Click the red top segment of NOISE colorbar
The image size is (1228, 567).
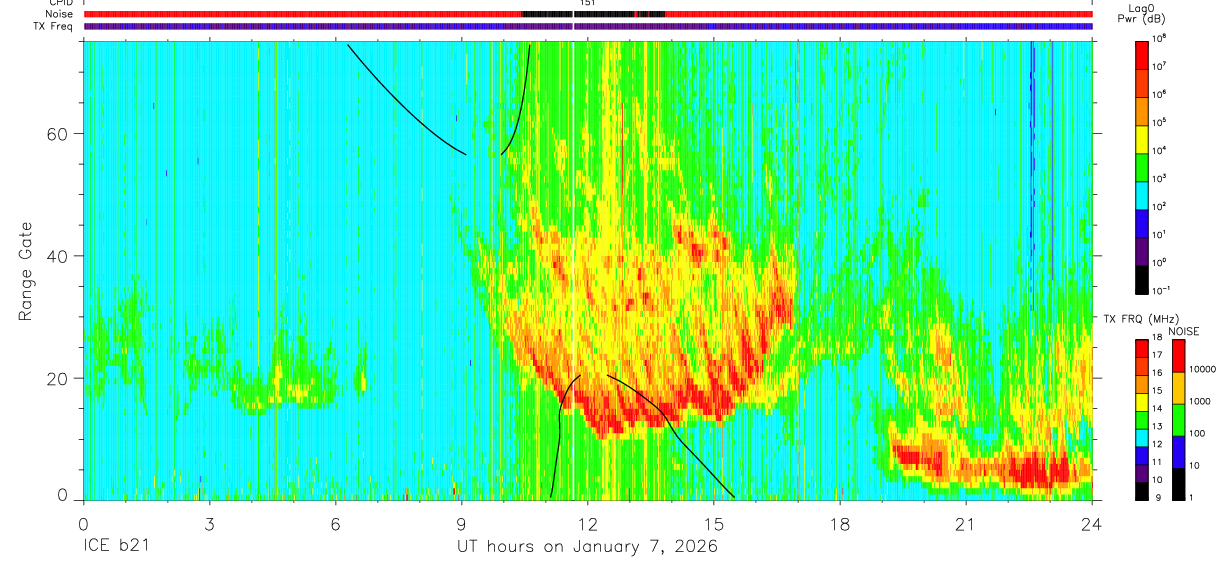[x=1179, y=356]
